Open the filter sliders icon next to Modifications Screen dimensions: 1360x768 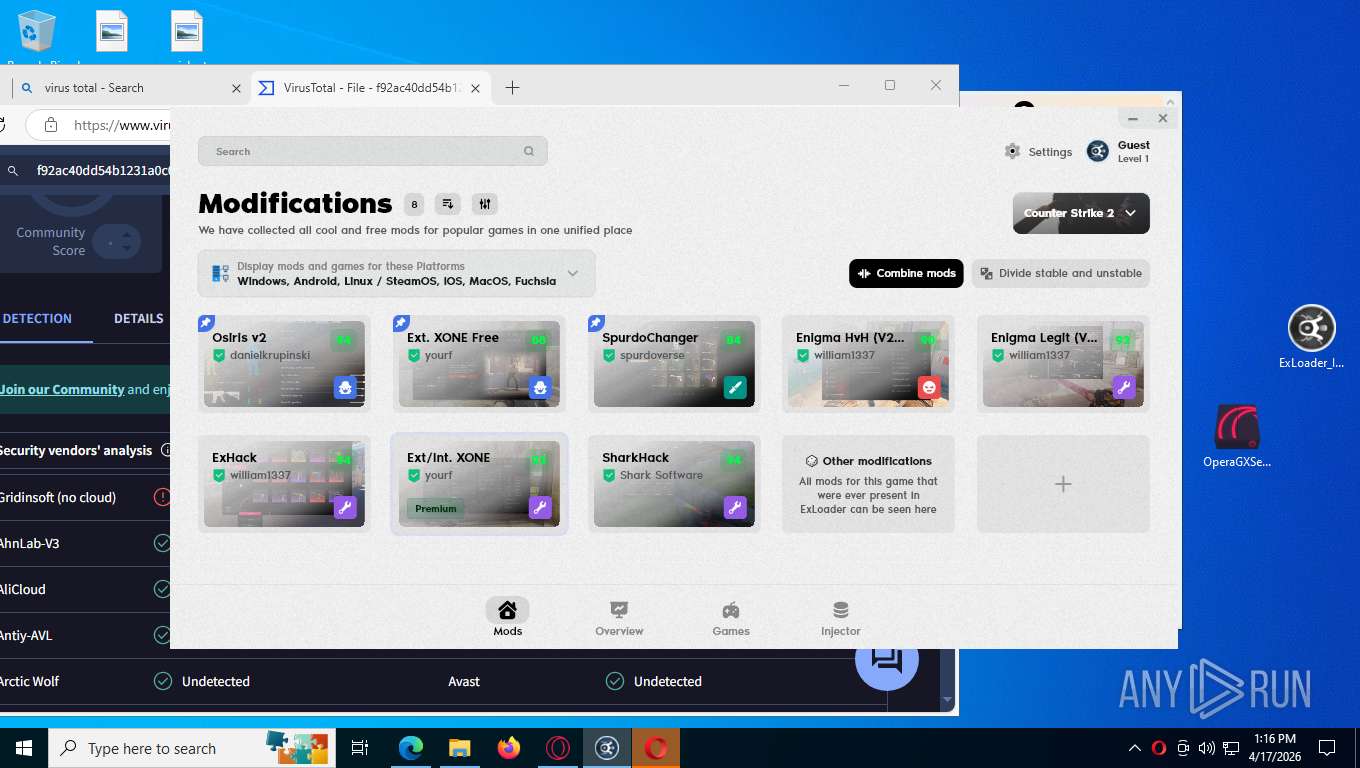pyautogui.click(x=485, y=204)
